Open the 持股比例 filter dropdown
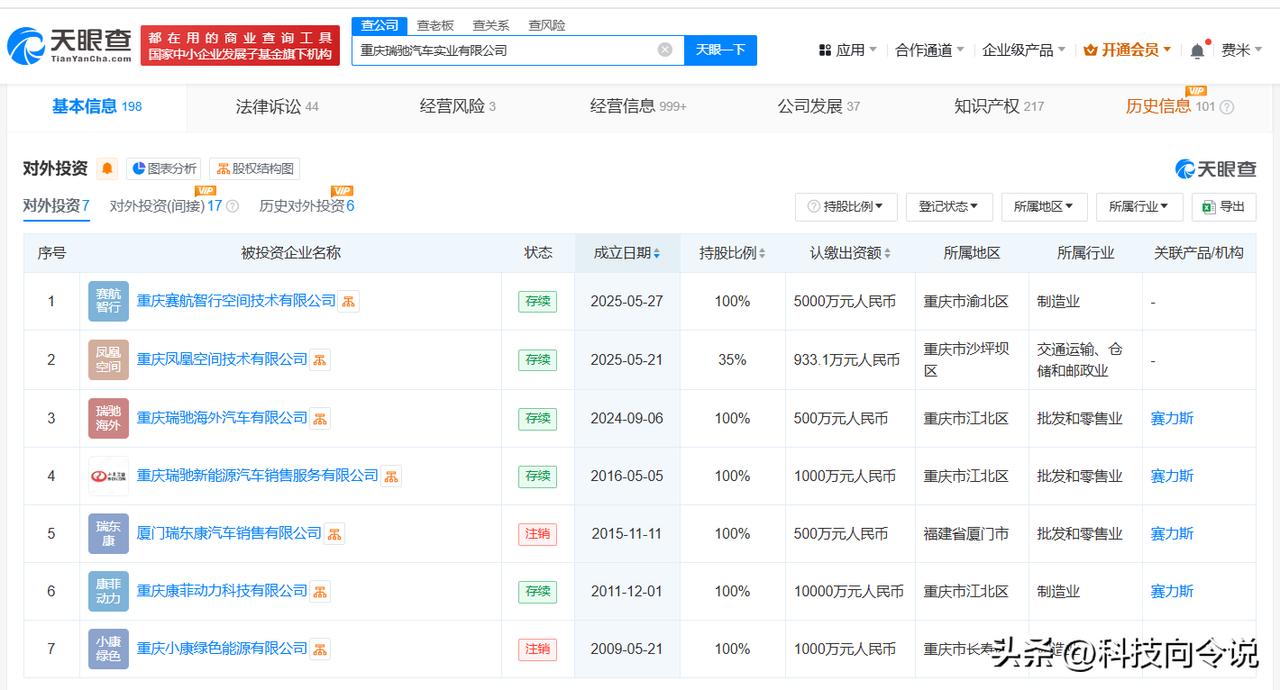Image resolution: width=1280 pixels, height=690 pixels. tap(846, 207)
